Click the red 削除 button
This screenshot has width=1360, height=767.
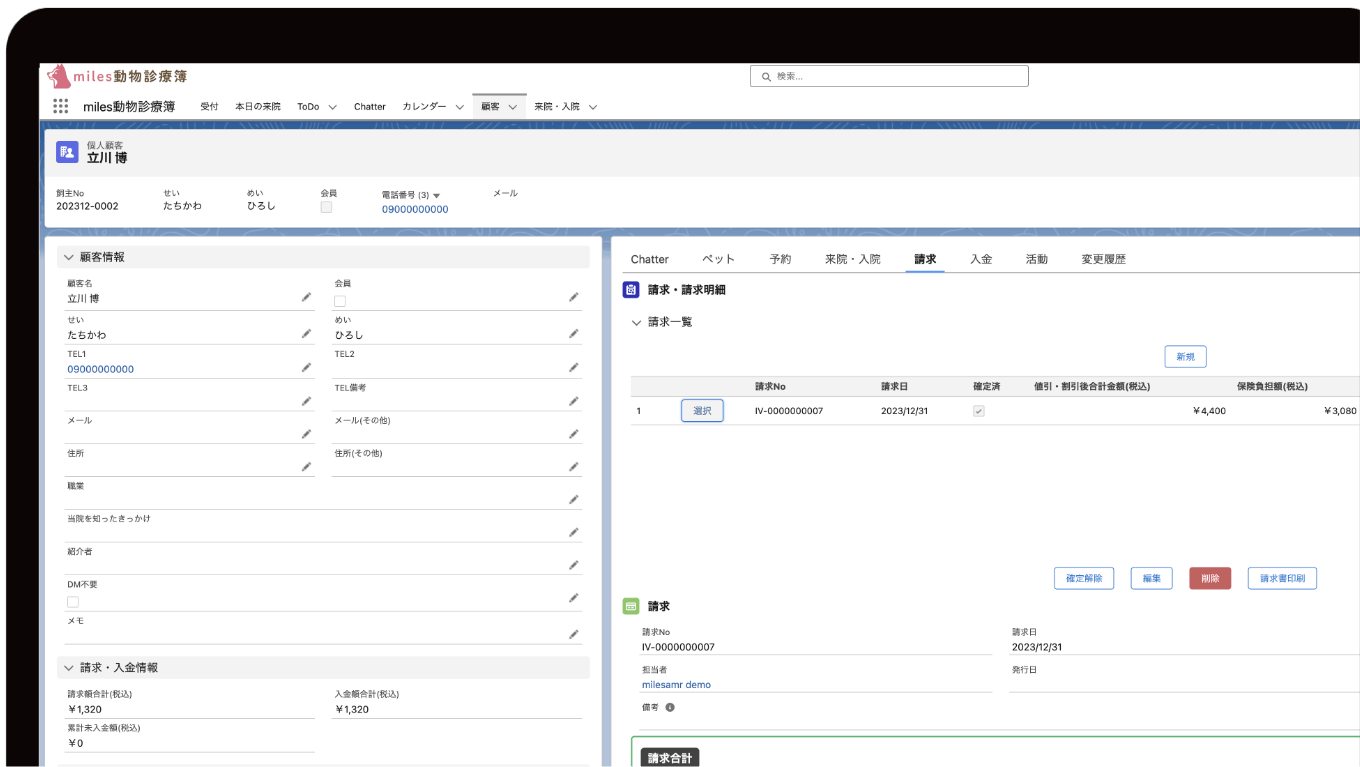point(1210,578)
